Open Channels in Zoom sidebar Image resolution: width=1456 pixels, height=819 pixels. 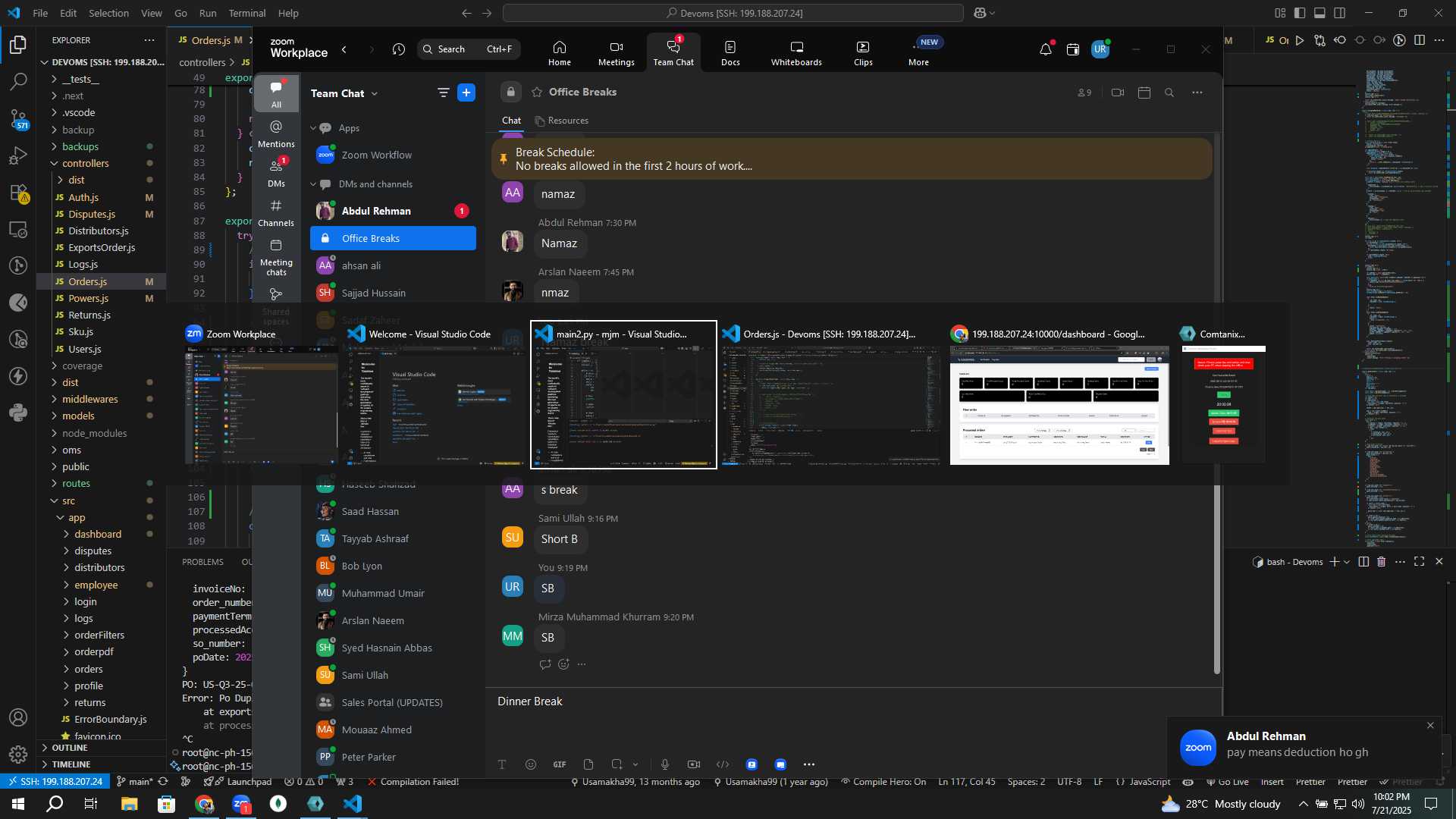[x=276, y=212]
